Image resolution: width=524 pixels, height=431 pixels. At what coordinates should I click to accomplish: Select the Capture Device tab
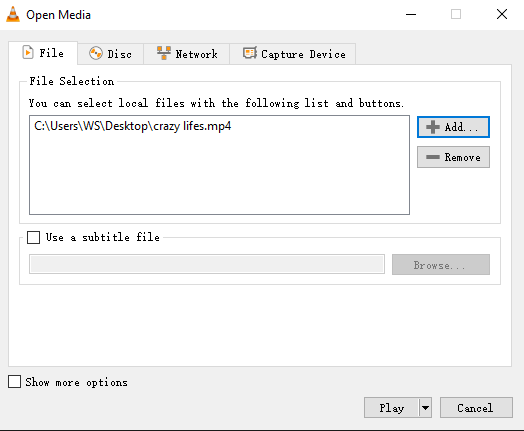(x=293, y=54)
